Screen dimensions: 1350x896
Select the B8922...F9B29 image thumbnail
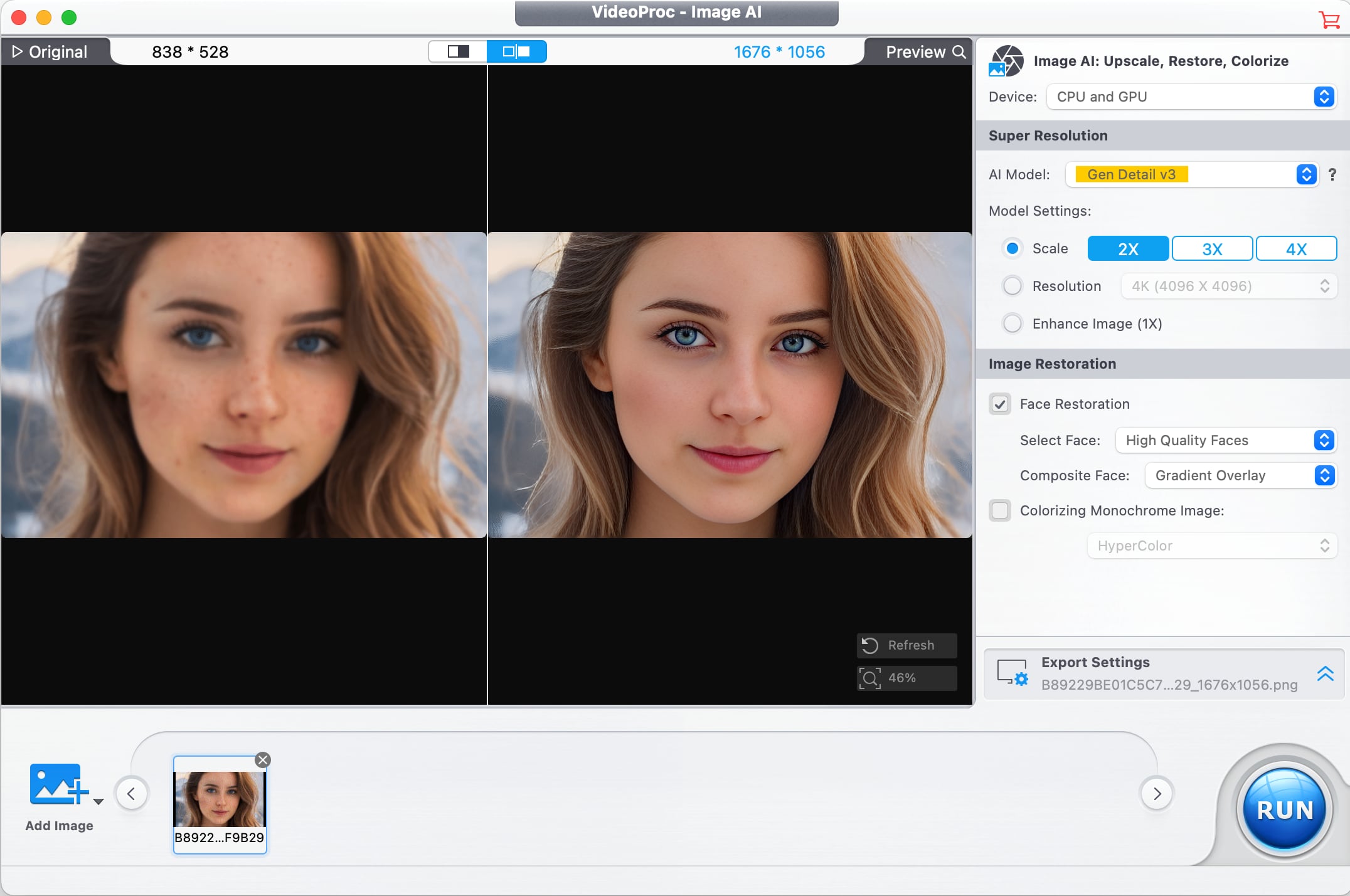click(220, 804)
